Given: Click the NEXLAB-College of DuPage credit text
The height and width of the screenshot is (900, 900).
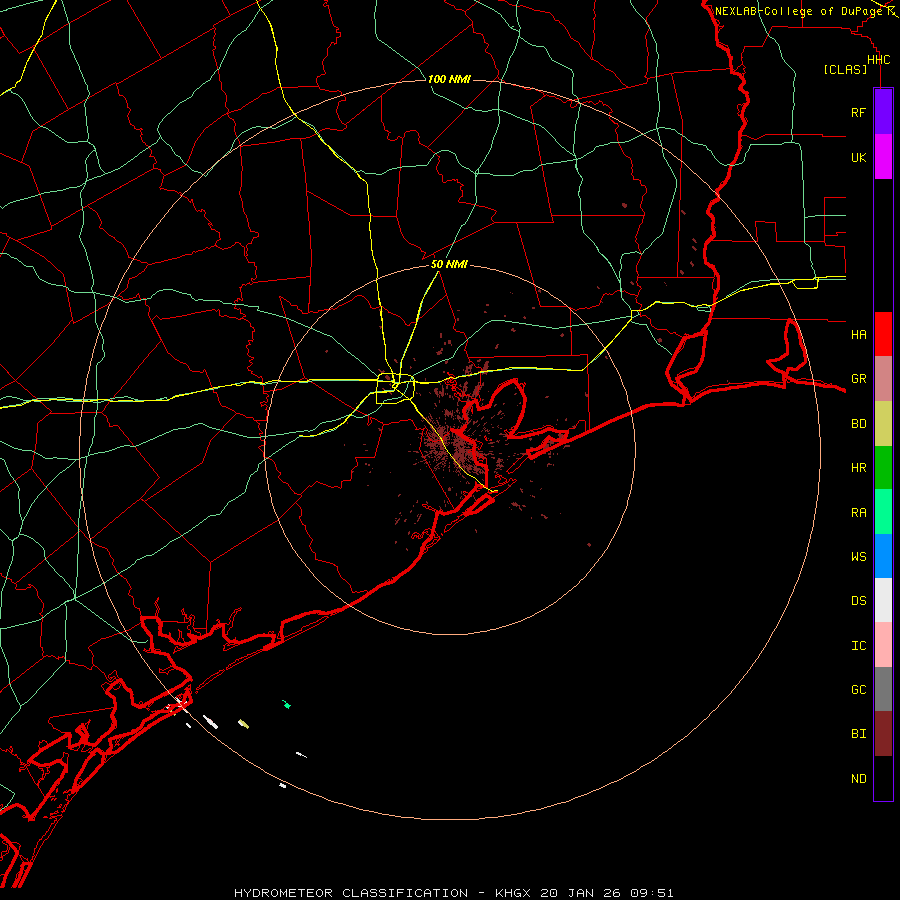Looking at the screenshot, I should pyautogui.click(x=798, y=11).
